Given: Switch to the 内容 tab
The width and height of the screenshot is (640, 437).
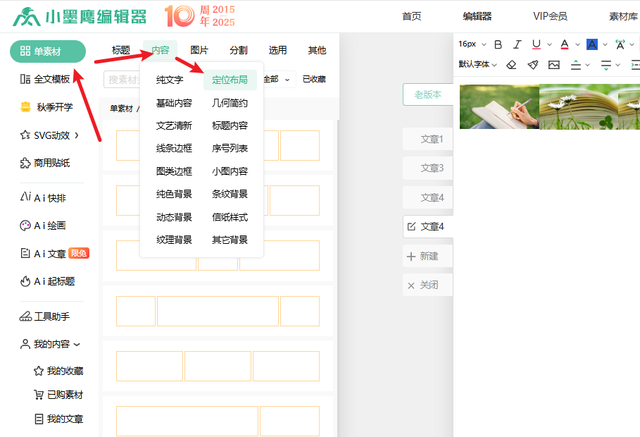Looking at the screenshot, I should click(x=160, y=50).
